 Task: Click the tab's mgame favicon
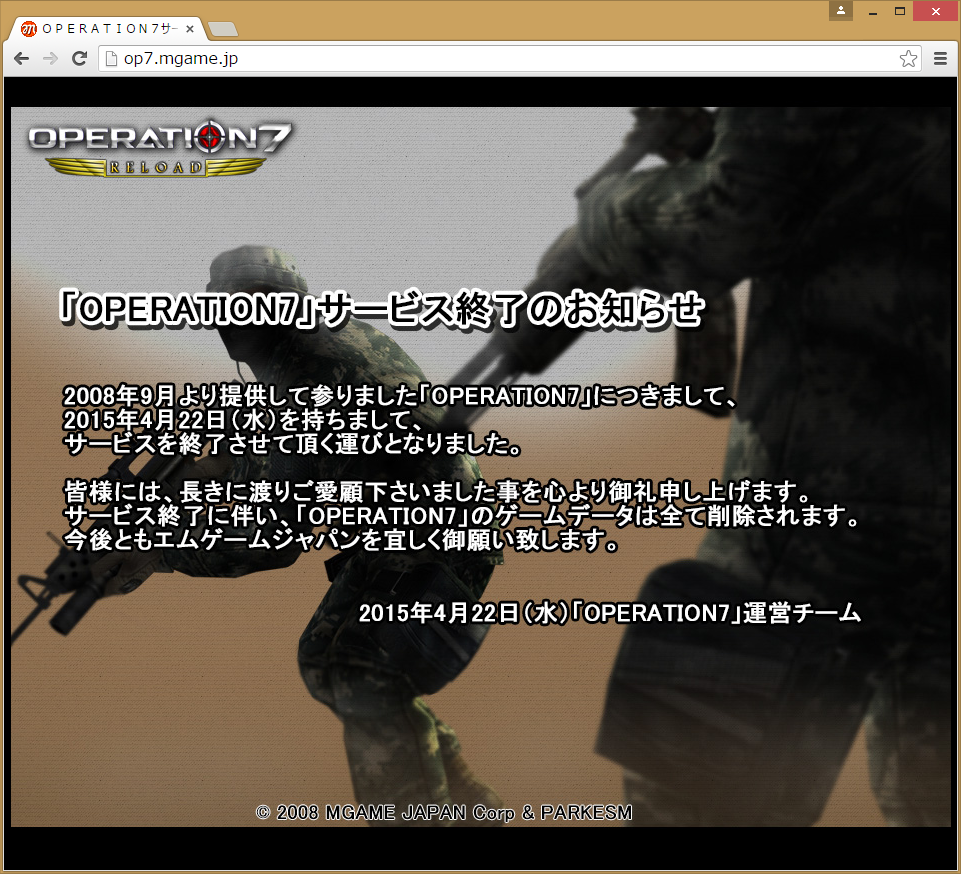(x=29, y=29)
